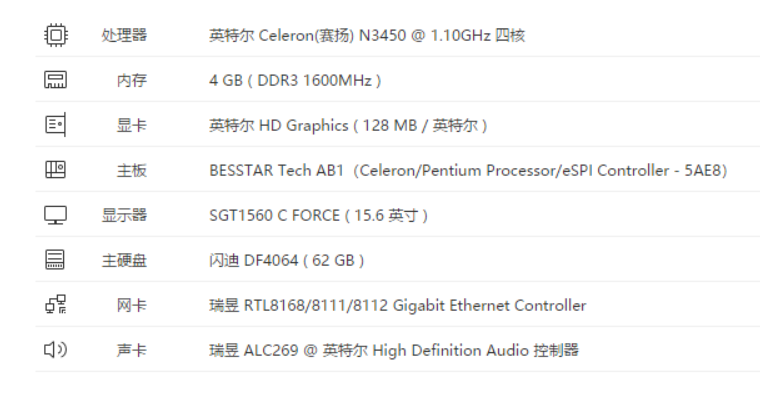Click the hard disk icon
The height and width of the screenshot is (394, 760).
pos(55,260)
